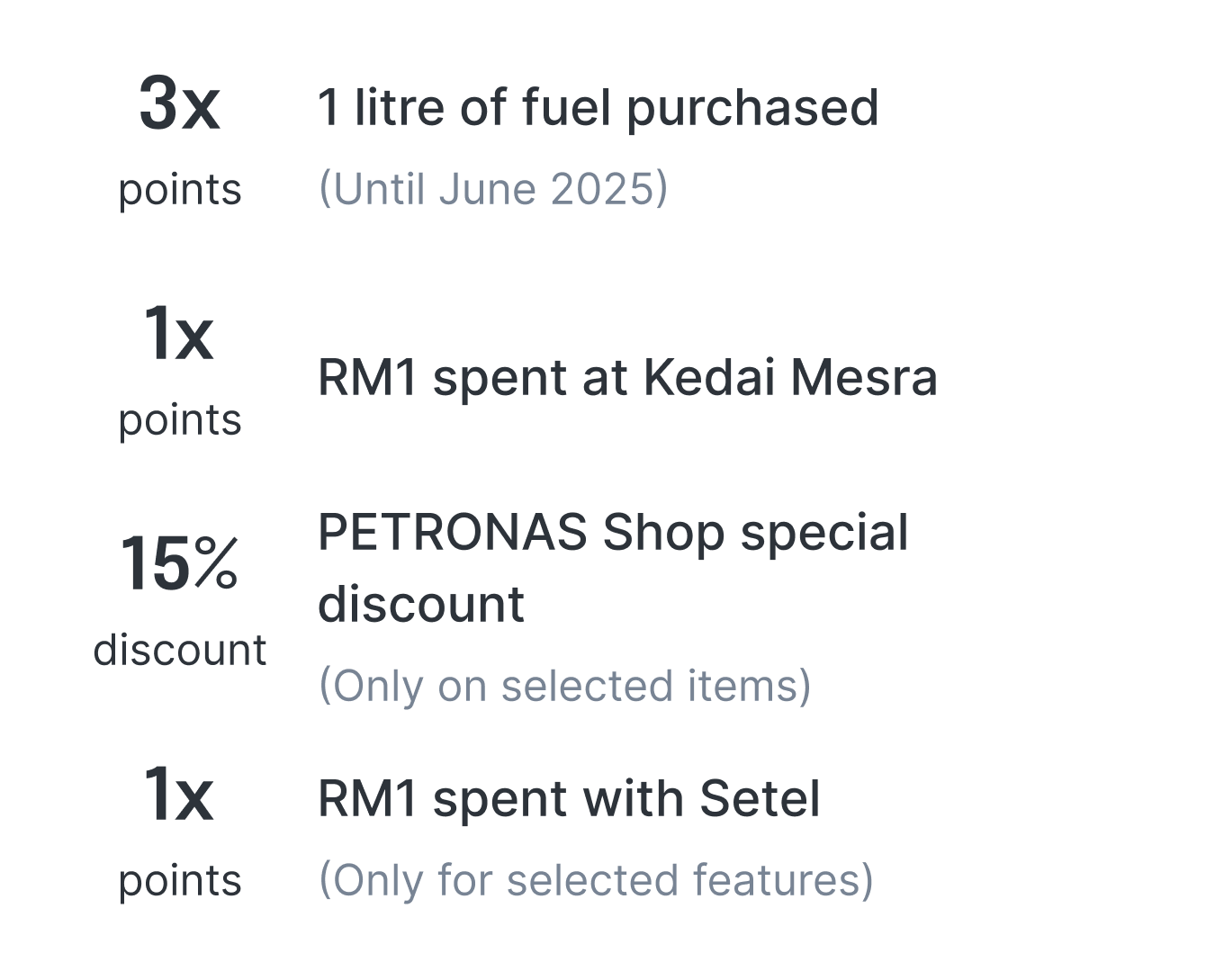Screen dimensions: 1206x980
Task: Click points label beside the Setel row
Action: pyautogui.click(x=180, y=880)
